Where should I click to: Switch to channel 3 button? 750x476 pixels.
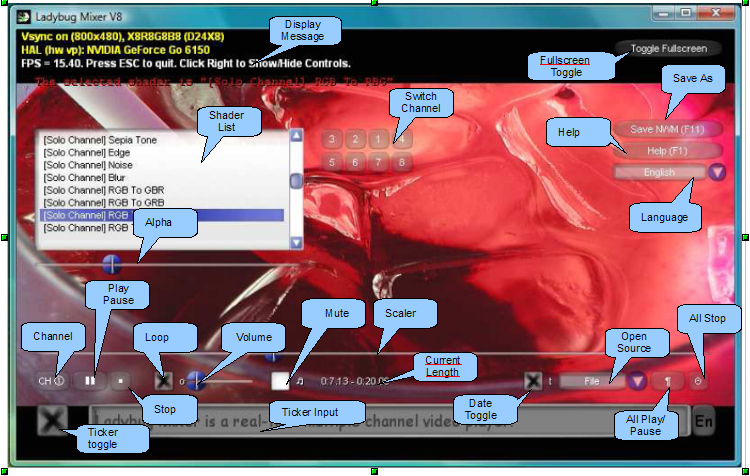click(x=331, y=139)
